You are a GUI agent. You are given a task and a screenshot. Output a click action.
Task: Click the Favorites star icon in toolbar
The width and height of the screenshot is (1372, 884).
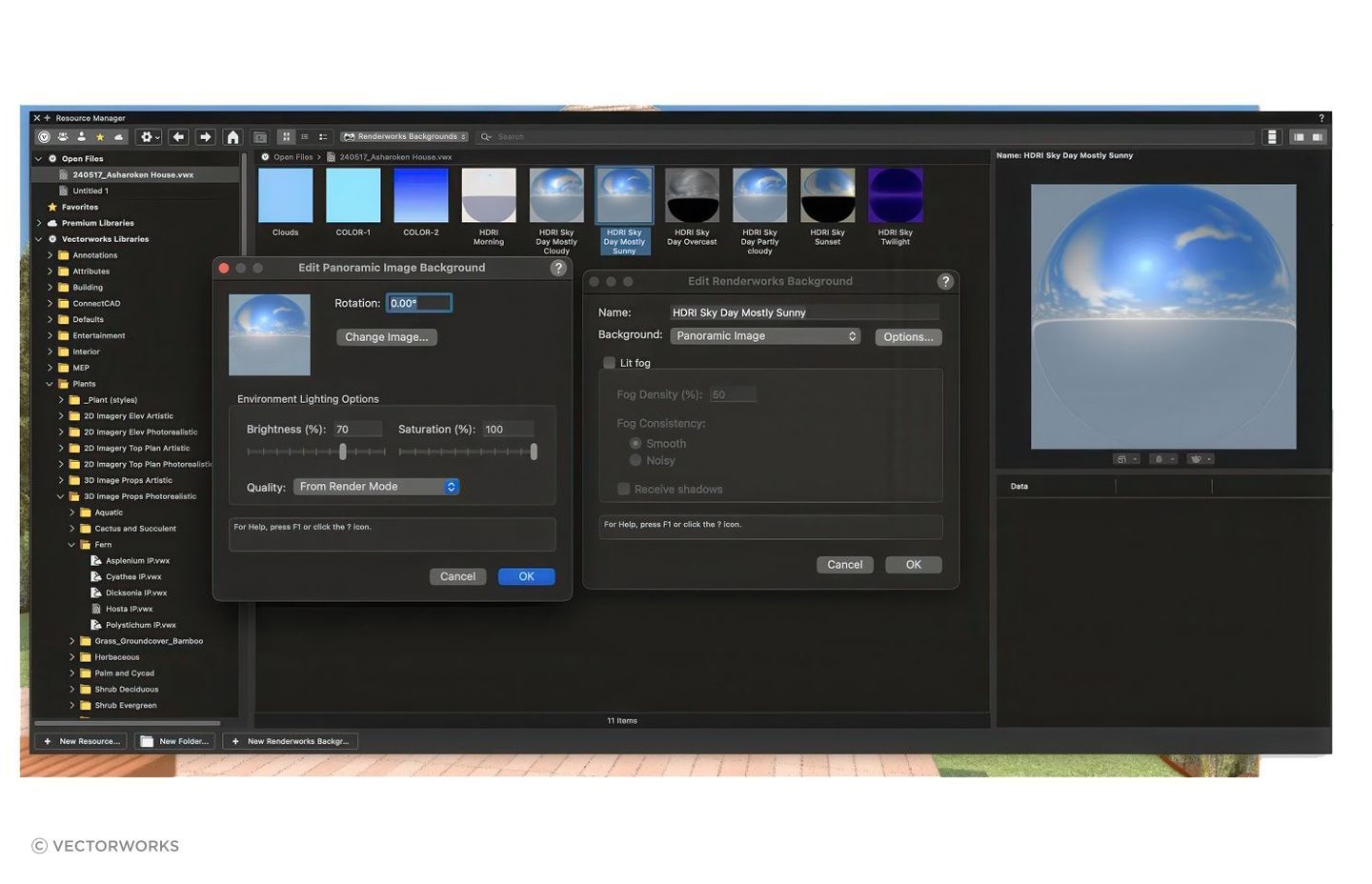click(99, 136)
